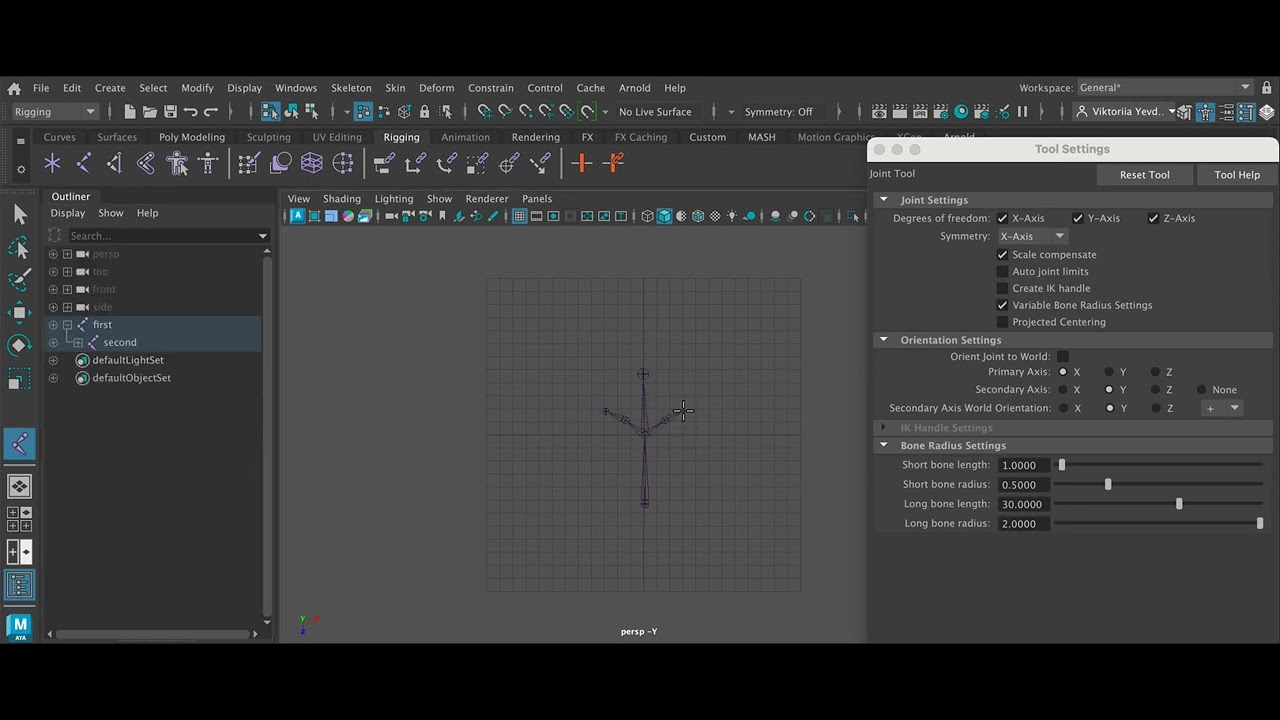Expand the IK Handle Settings section
This screenshot has height=720, width=1280.
[x=883, y=428]
